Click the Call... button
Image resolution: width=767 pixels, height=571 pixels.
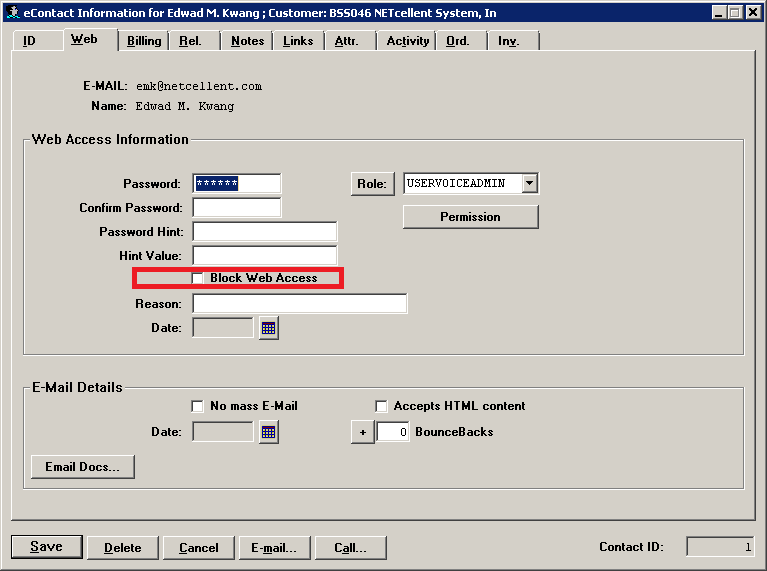(x=350, y=548)
